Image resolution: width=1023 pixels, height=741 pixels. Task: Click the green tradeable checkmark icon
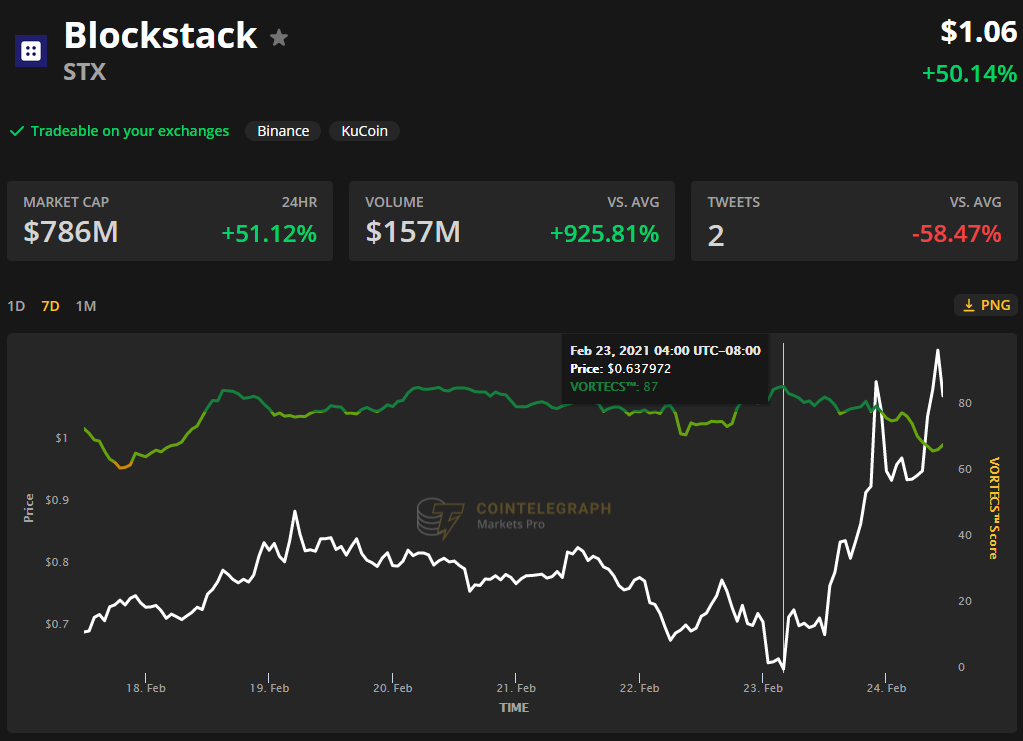point(17,131)
